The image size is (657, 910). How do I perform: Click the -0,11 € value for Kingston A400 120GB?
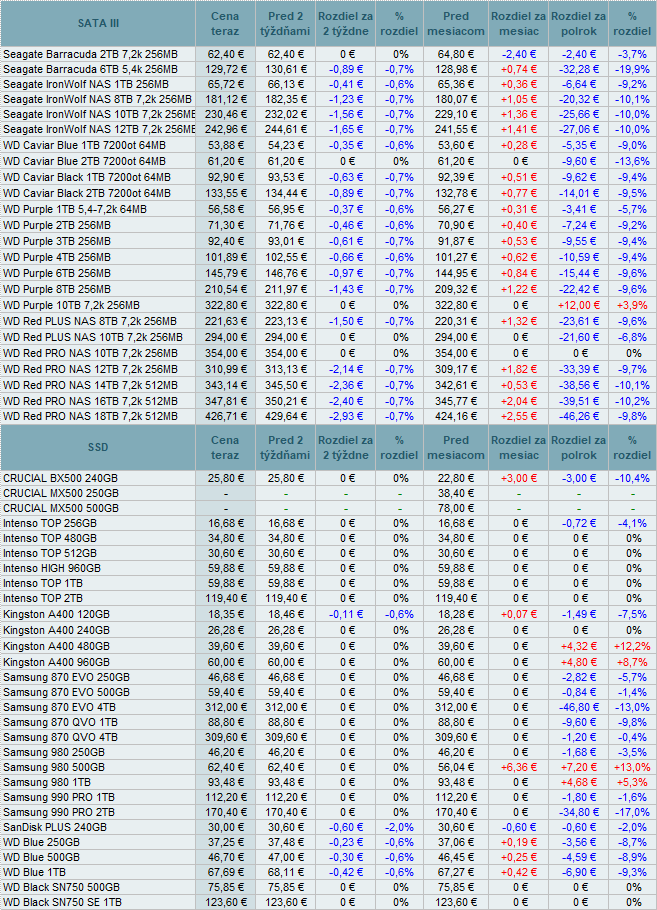point(346,615)
